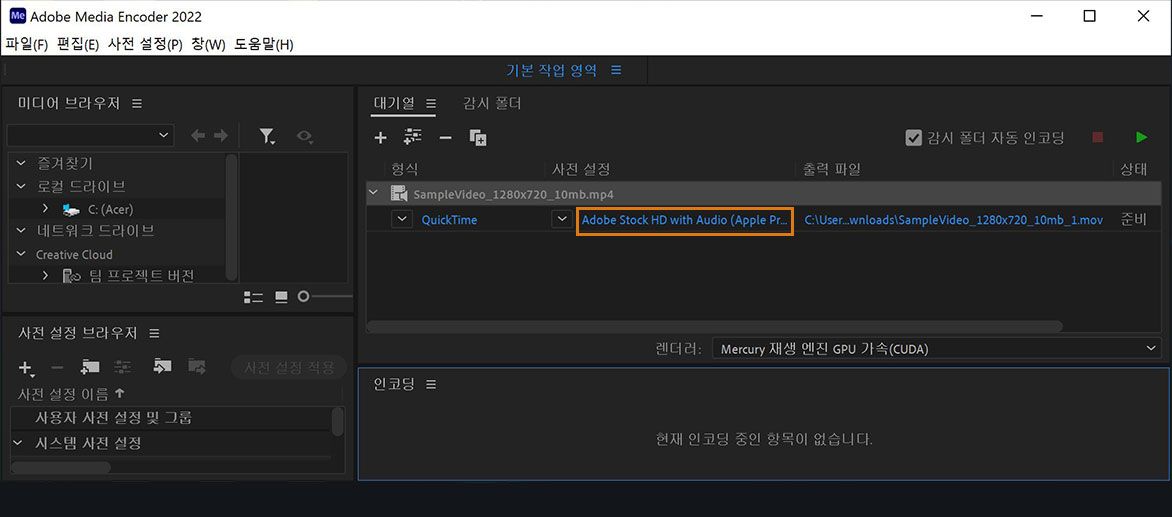Screen dimensions: 1172x517
Task: Toggle the watch folder auto-encode checkbox
Action: [x=913, y=137]
